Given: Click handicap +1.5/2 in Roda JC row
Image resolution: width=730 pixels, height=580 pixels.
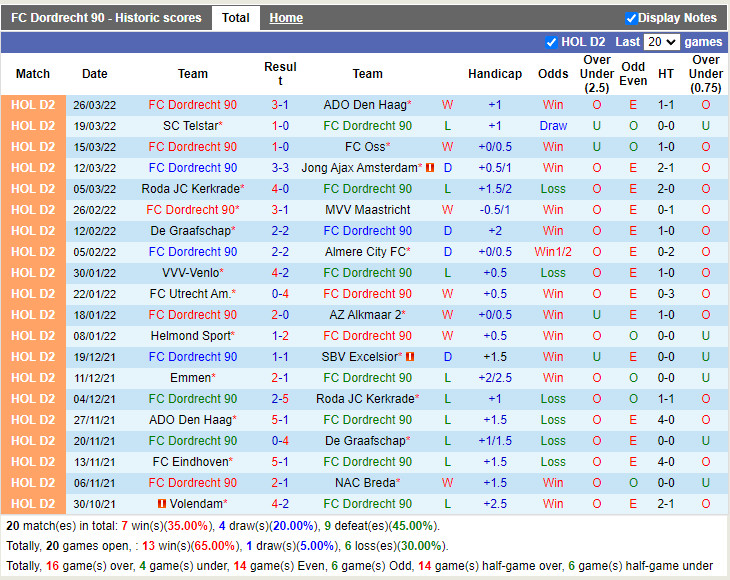Looking at the screenshot, I should [495, 189].
